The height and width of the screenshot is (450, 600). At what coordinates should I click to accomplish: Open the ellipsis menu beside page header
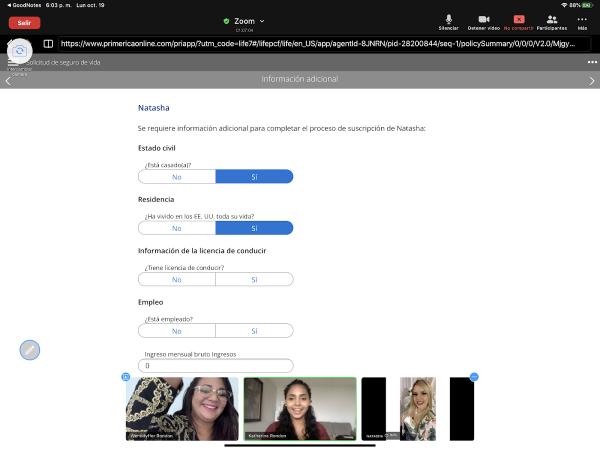click(x=591, y=63)
